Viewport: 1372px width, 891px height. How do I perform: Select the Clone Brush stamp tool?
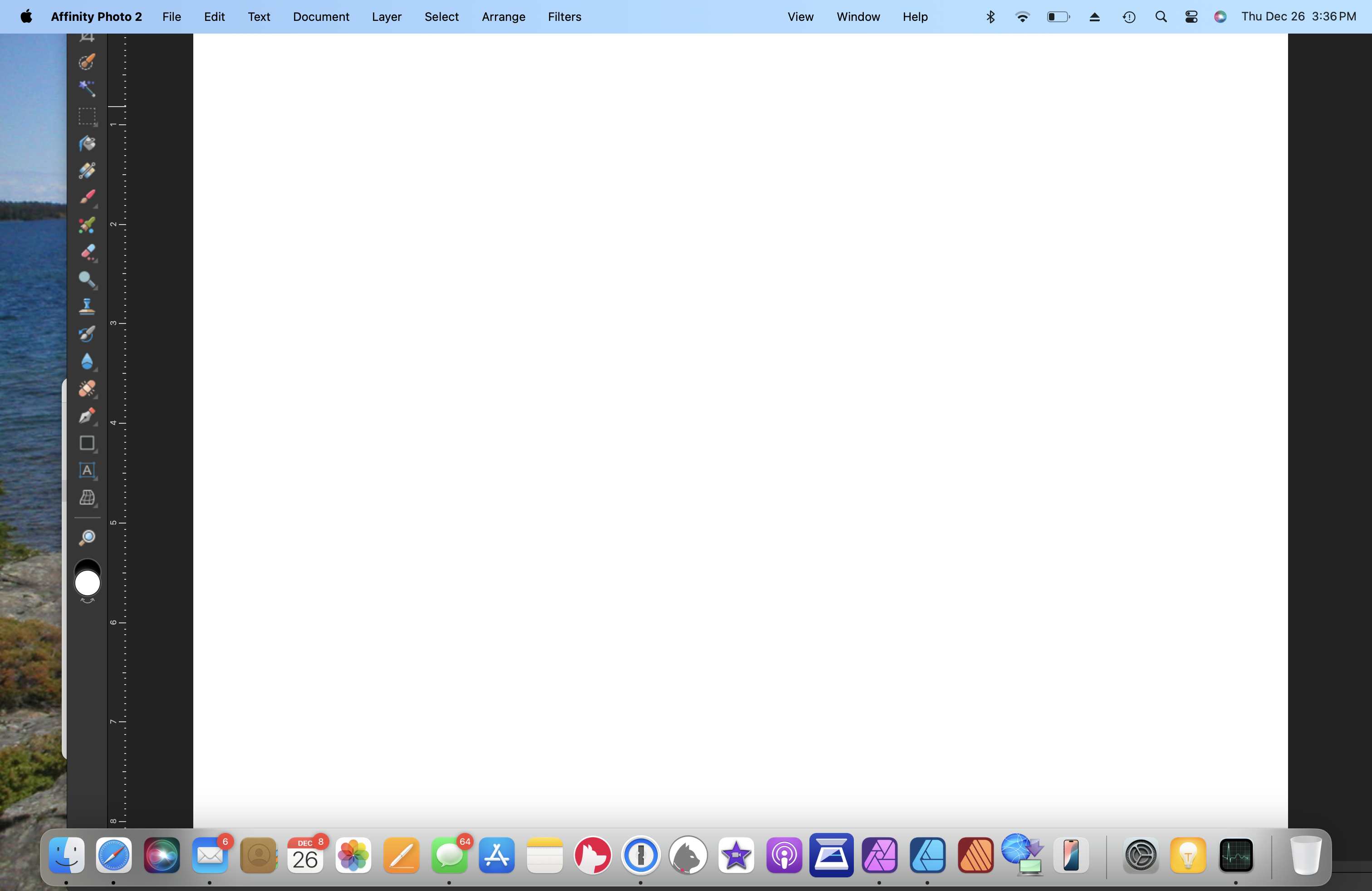point(87,306)
